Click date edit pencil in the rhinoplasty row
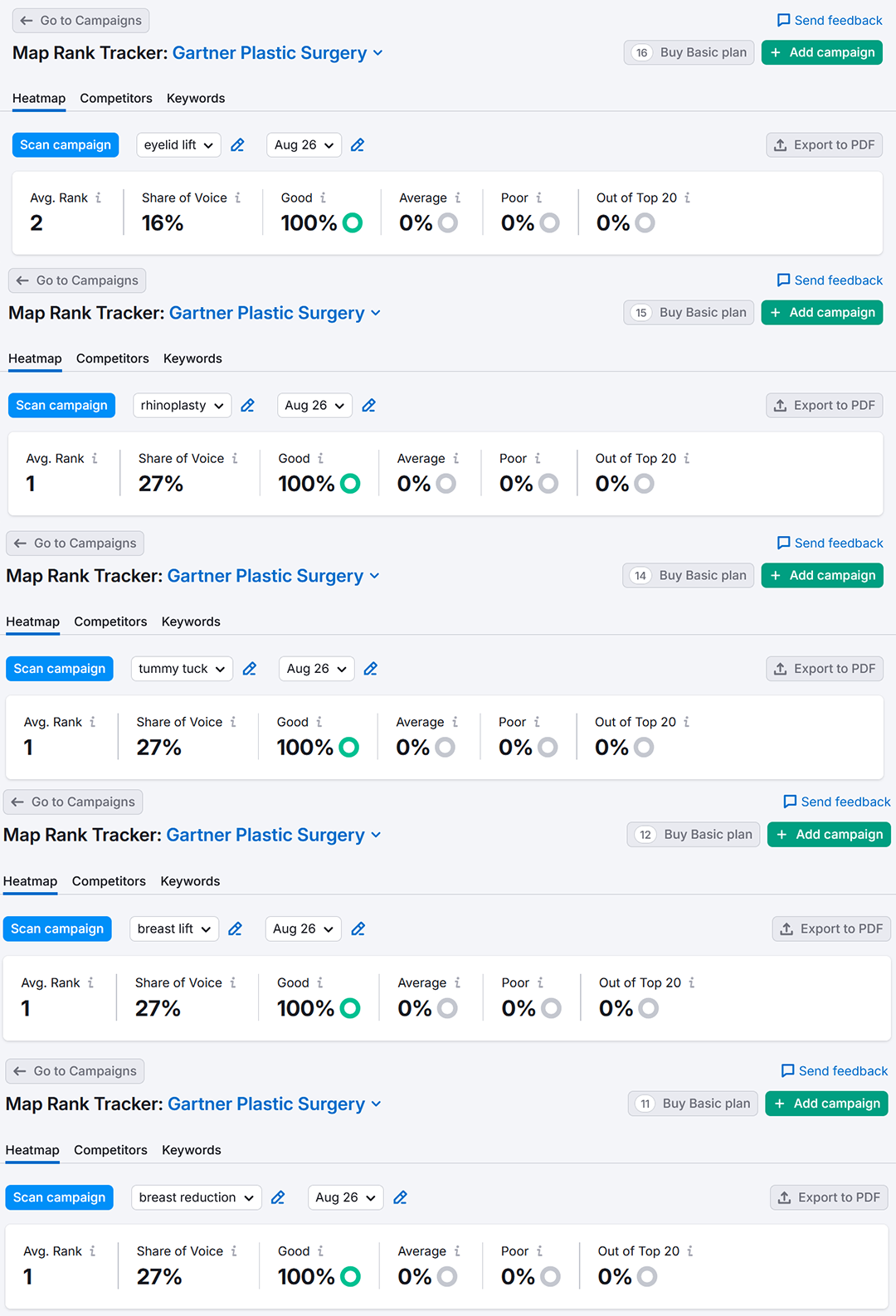Image resolution: width=896 pixels, height=1316 pixels. [369, 406]
